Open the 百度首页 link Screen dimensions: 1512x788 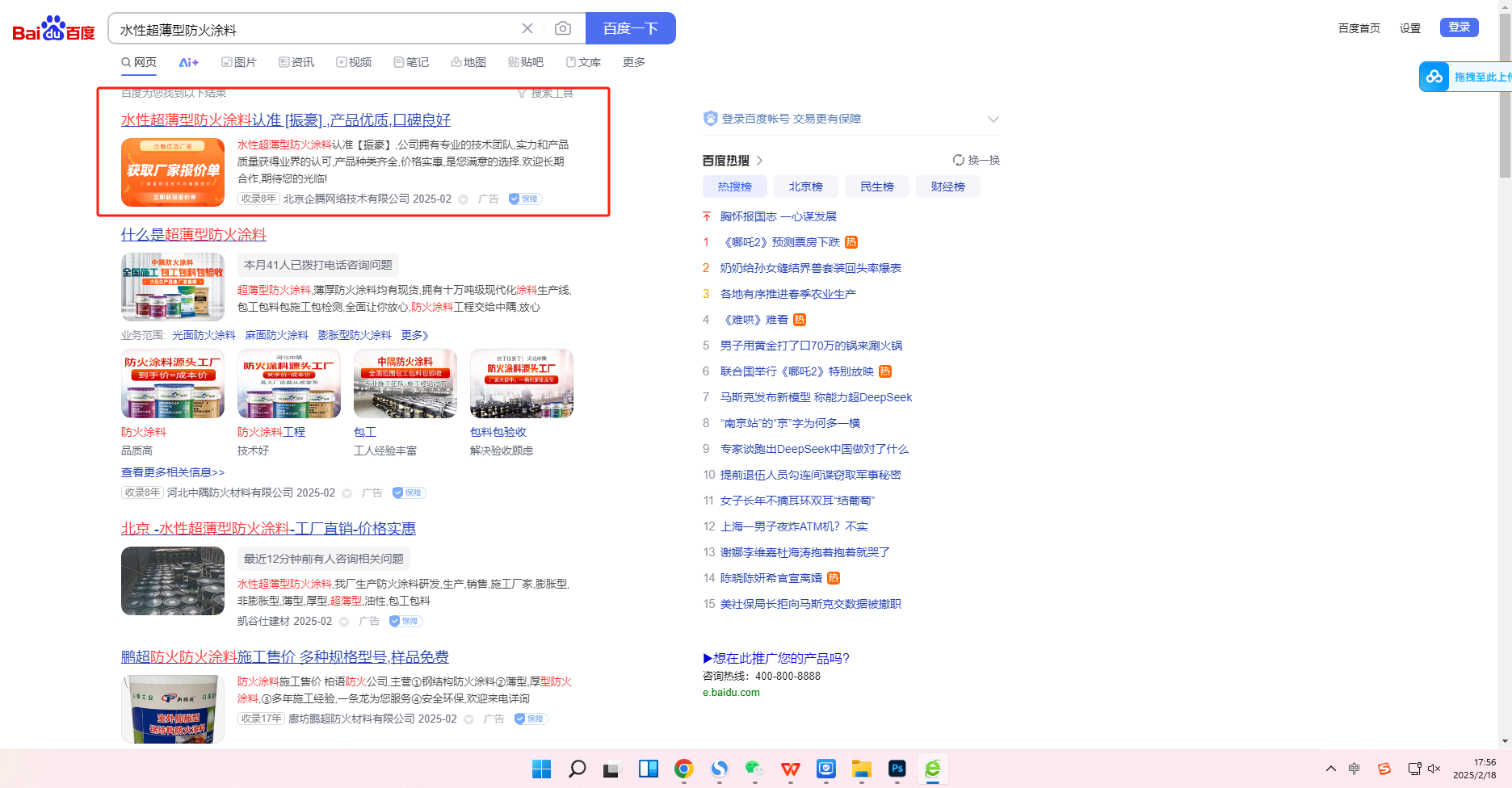[x=1359, y=28]
